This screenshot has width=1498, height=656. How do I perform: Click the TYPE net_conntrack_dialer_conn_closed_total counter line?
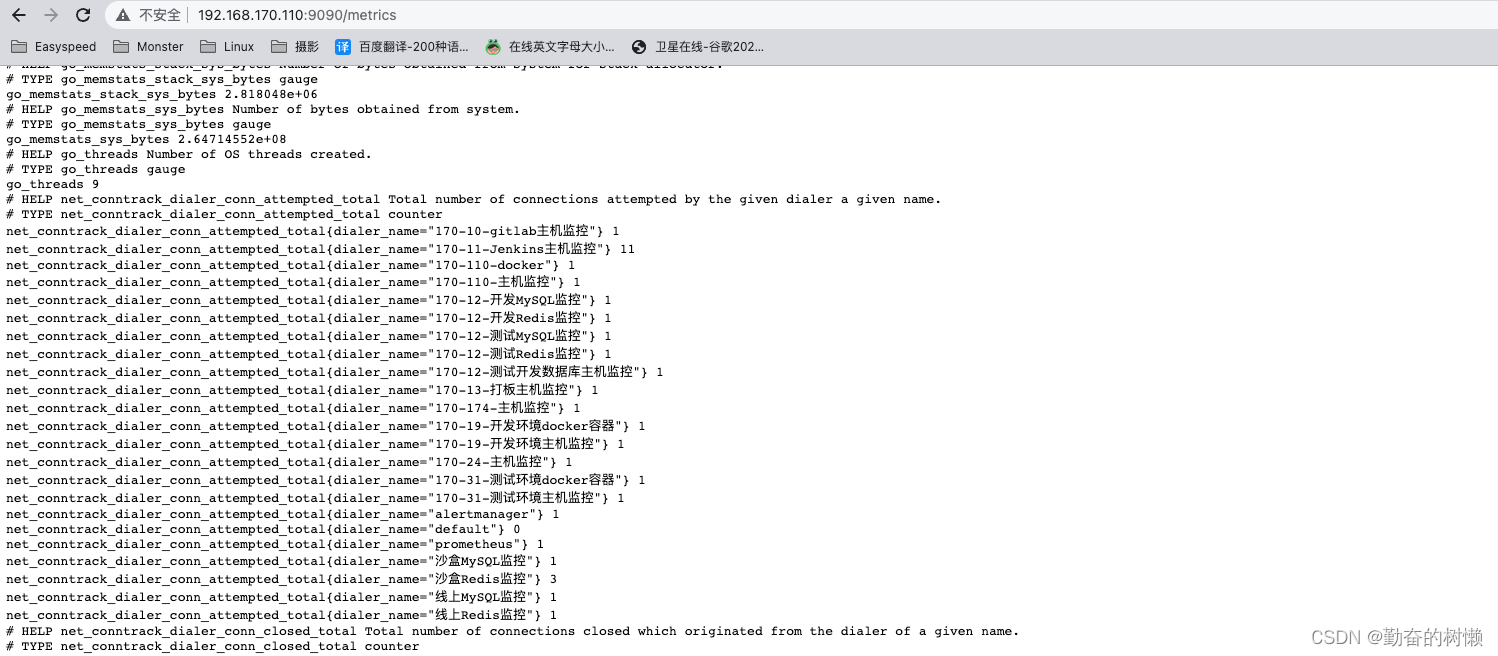point(213,646)
